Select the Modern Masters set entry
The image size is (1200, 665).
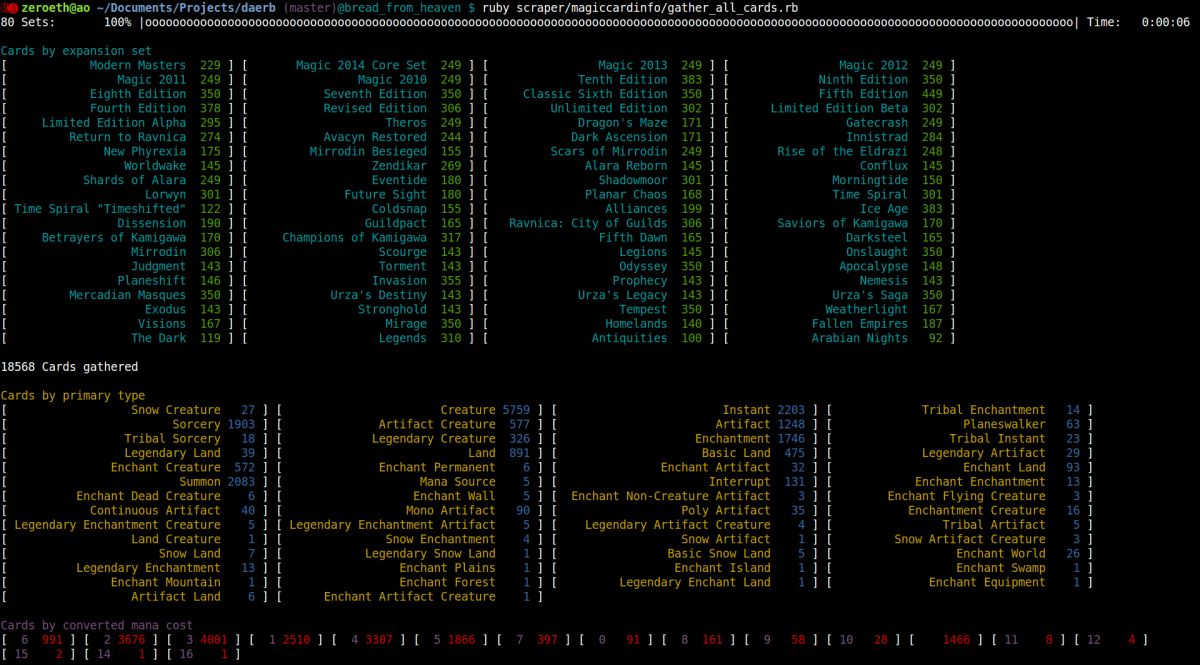(x=155, y=65)
